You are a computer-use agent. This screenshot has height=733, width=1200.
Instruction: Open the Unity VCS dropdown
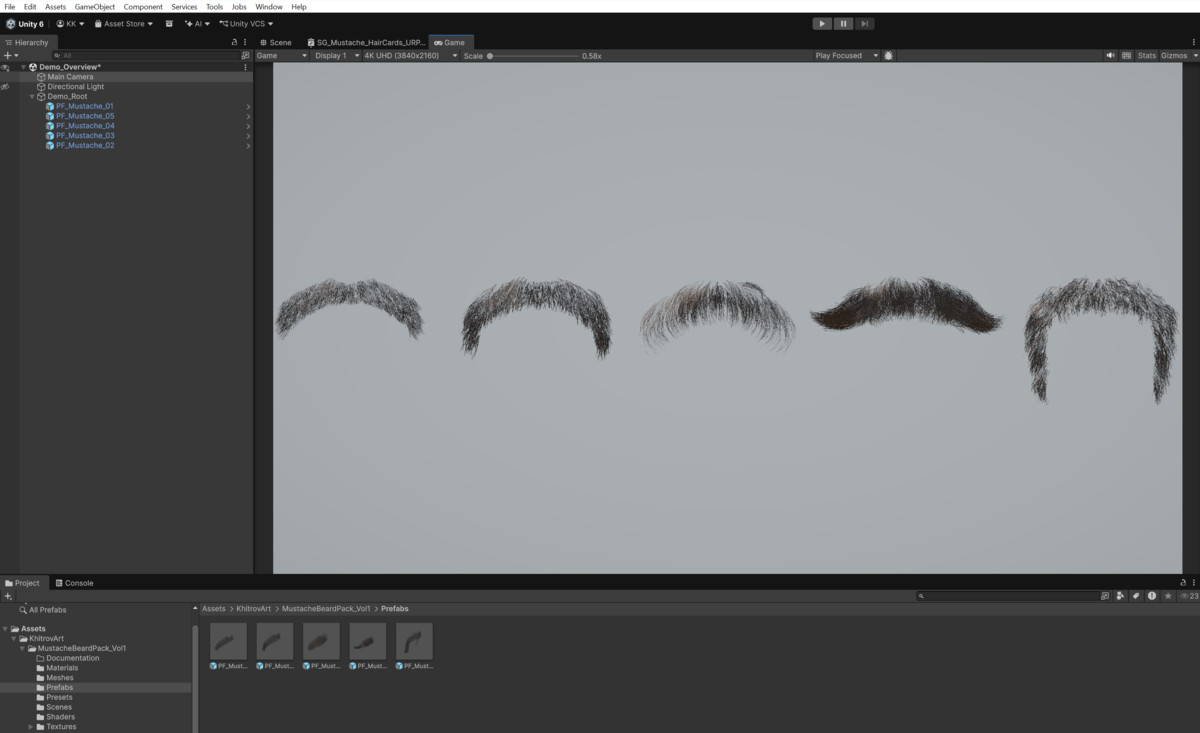(x=246, y=23)
